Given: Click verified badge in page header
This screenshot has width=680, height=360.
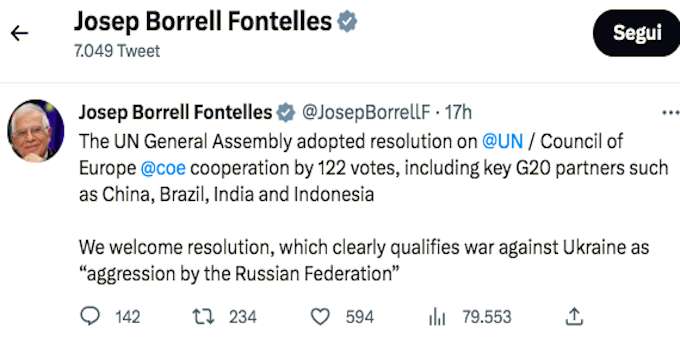Looking at the screenshot, I should click(347, 21).
